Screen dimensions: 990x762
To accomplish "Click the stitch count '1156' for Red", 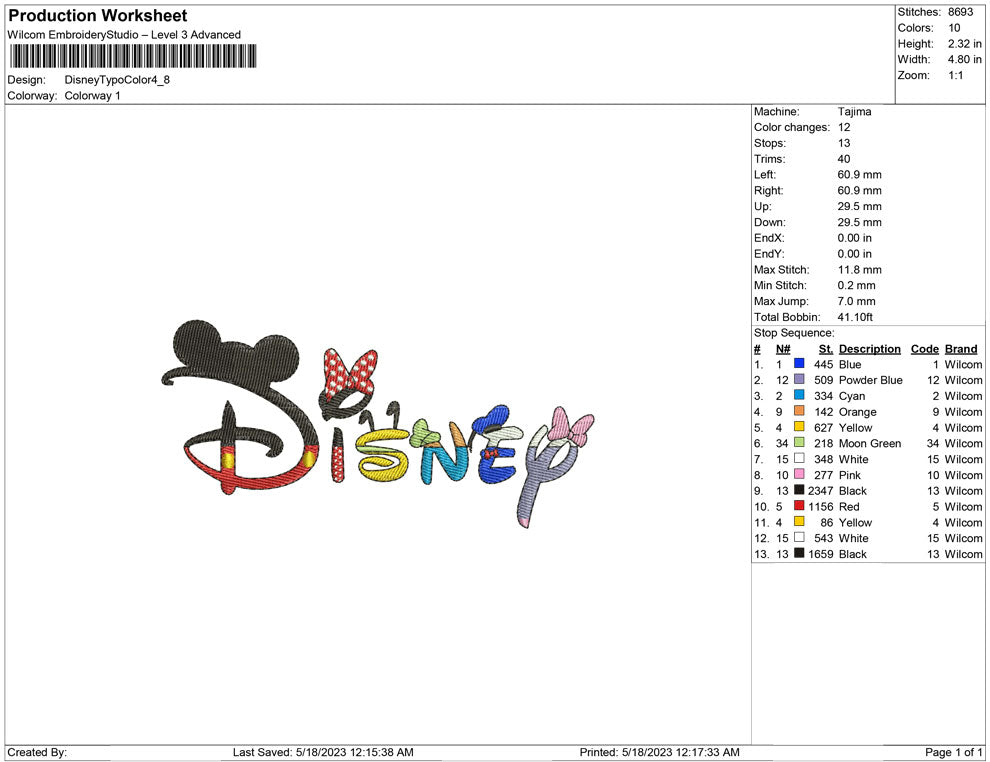I will 821,506.
